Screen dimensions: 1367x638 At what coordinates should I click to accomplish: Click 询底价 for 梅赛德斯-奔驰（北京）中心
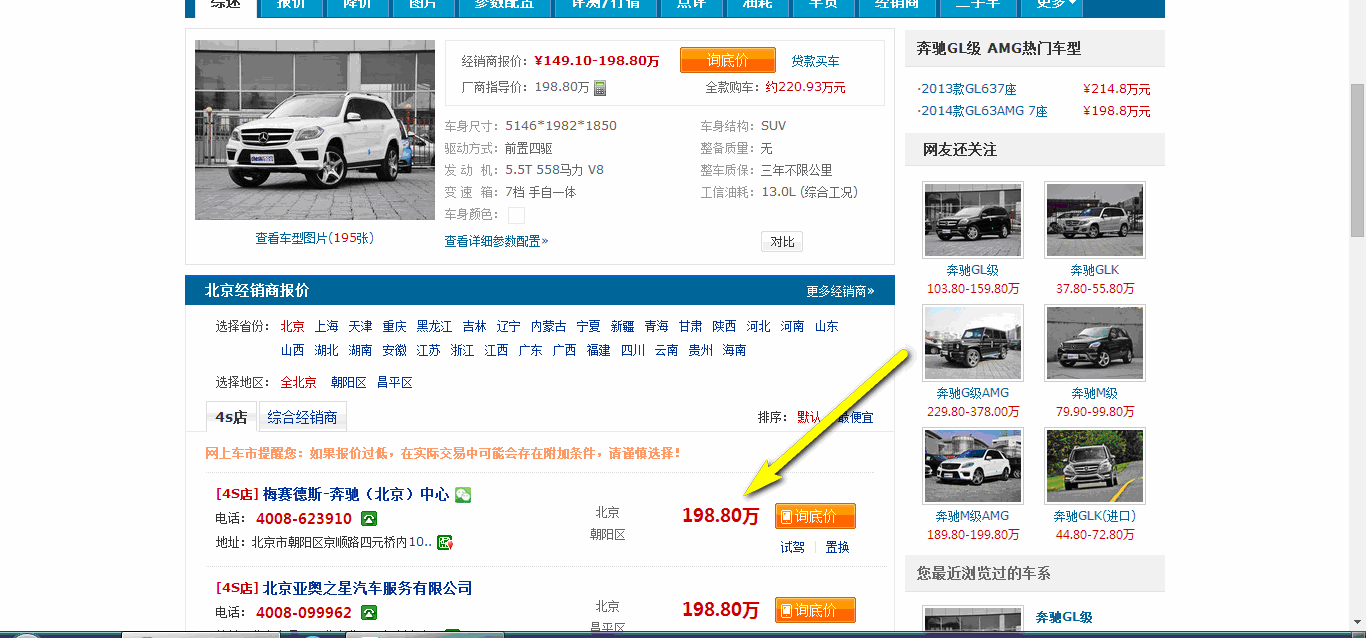(815, 516)
